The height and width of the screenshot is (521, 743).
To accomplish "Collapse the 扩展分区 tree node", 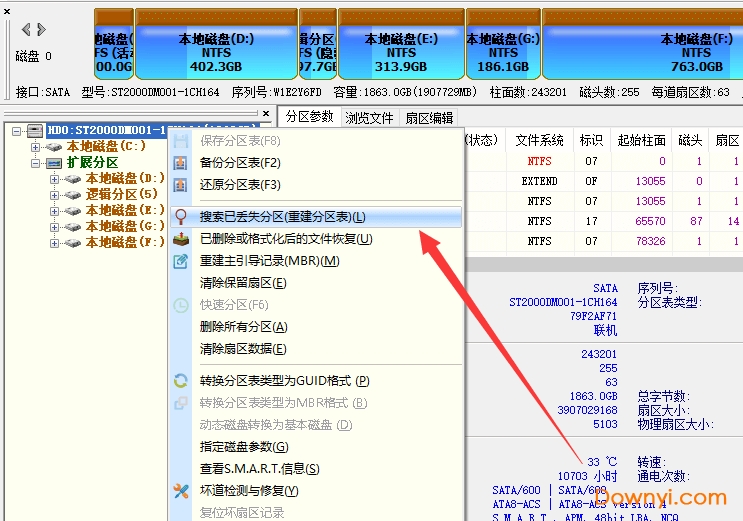I will pyautogui.click(x=36, y=163).
